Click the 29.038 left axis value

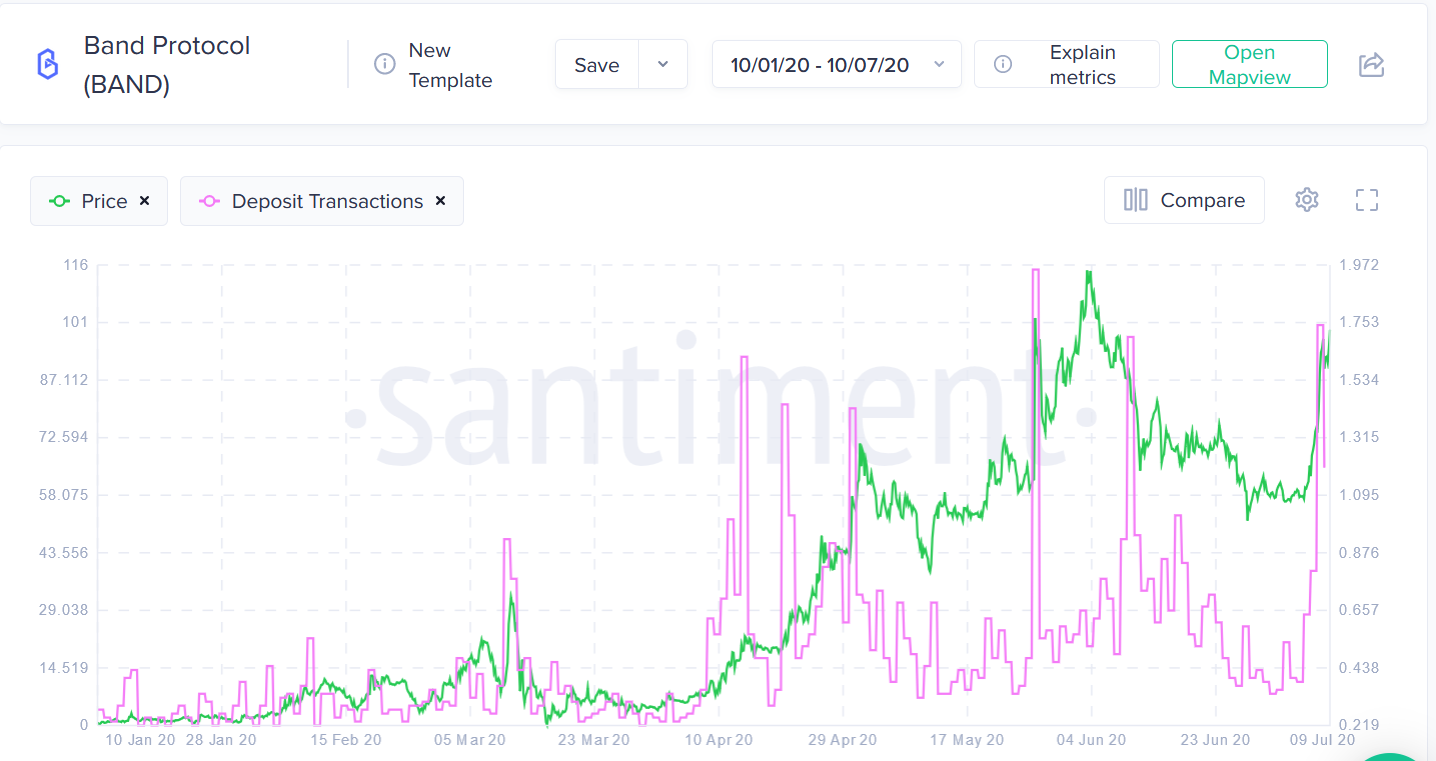pos(64,610)
